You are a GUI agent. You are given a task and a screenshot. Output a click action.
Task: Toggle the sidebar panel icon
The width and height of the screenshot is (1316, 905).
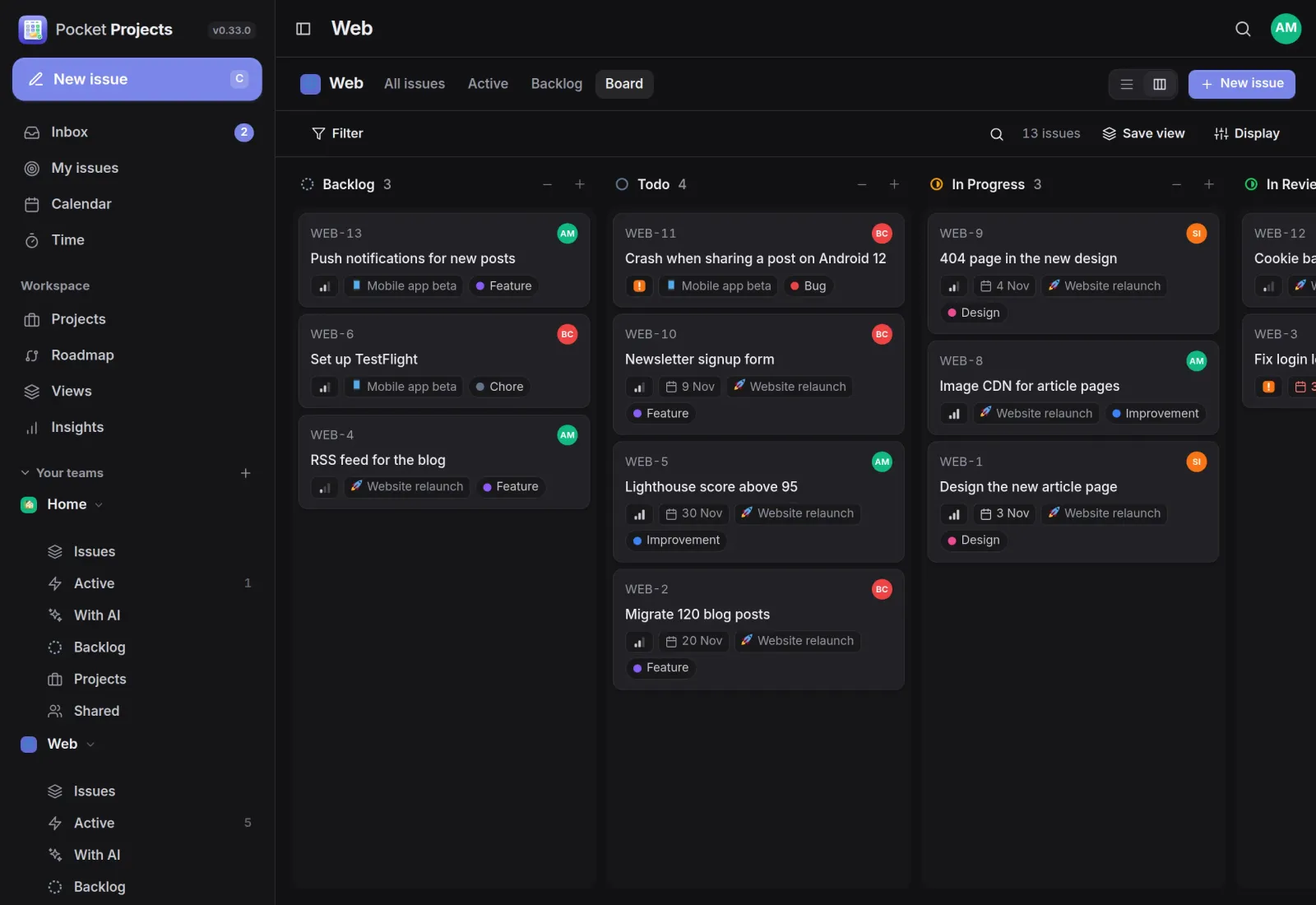tap(304, 29)
